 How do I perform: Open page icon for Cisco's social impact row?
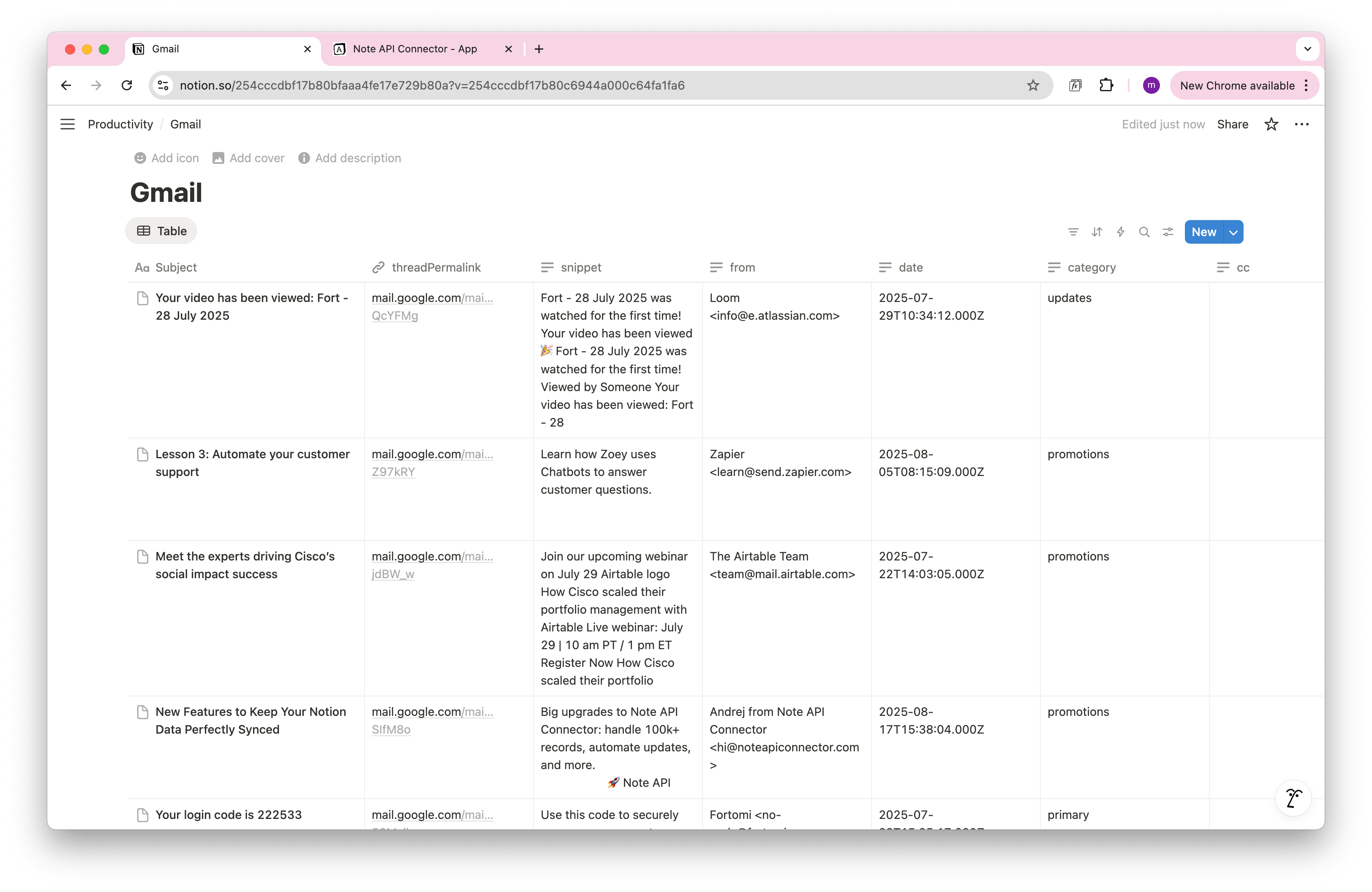pyautogui.click(x=142, y=556)
